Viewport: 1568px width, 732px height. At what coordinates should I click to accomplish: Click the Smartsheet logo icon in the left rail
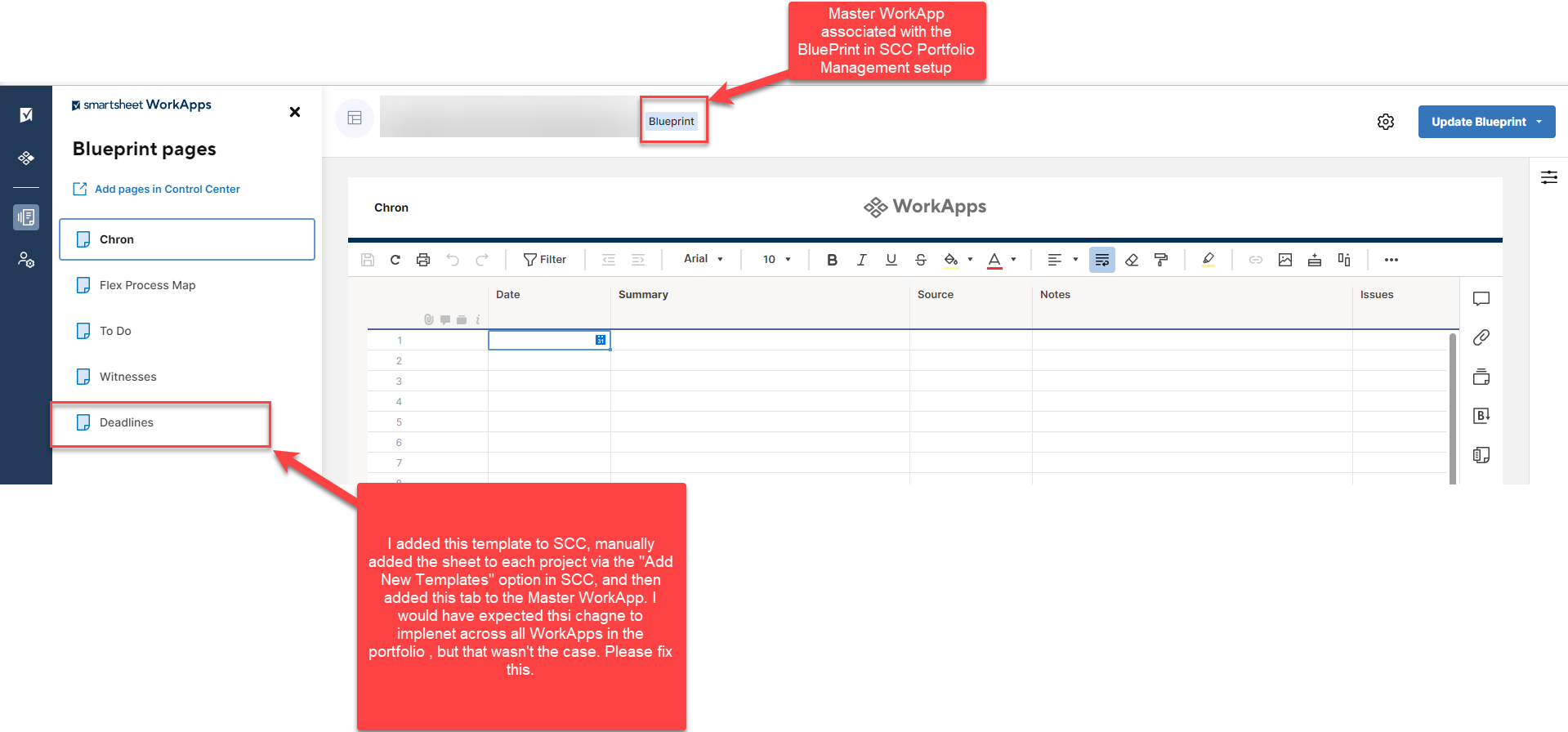(26, 114)
